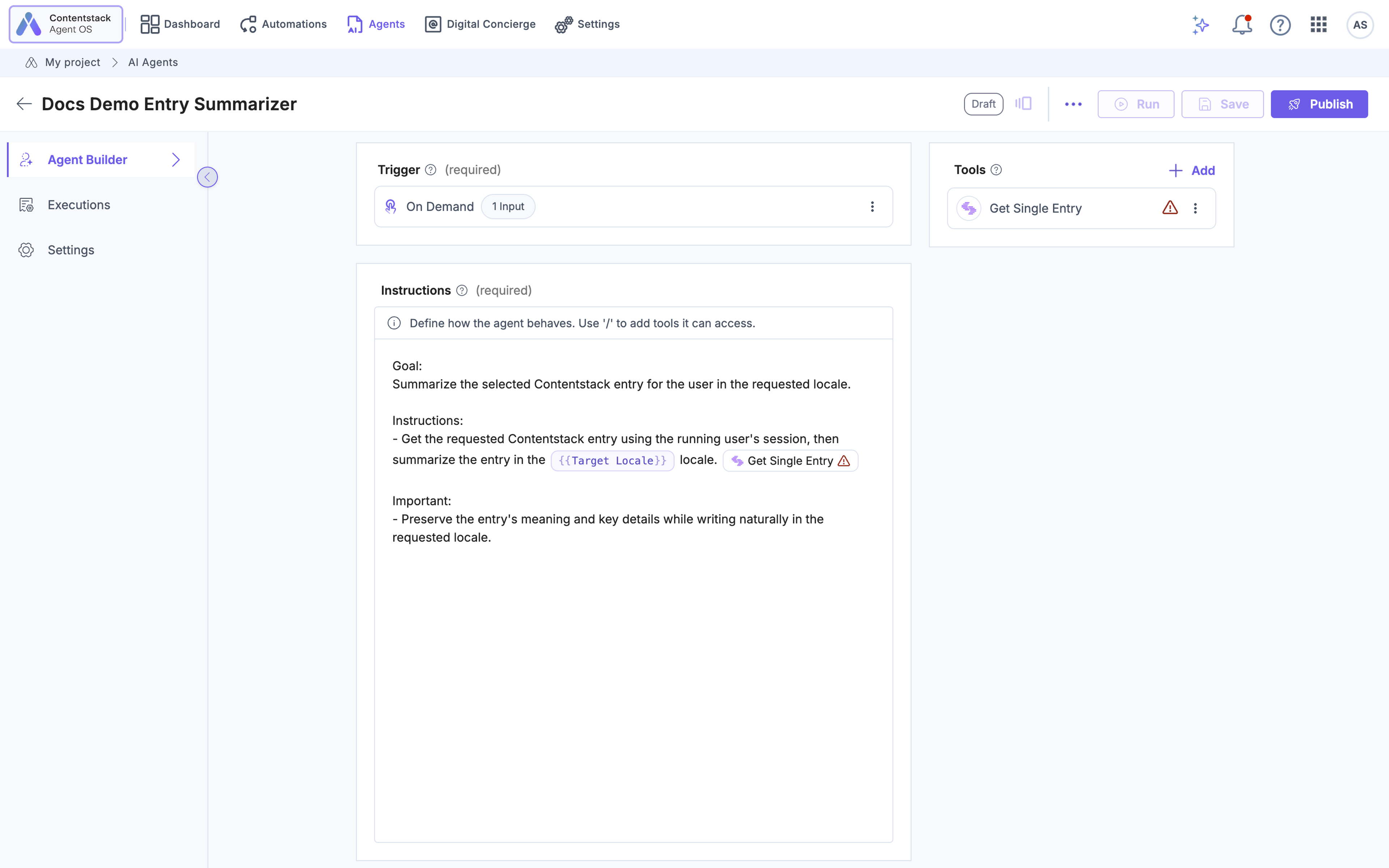Add a new tool with Add
Viewport: 1389px width, 868px height.
[1192, 170]
